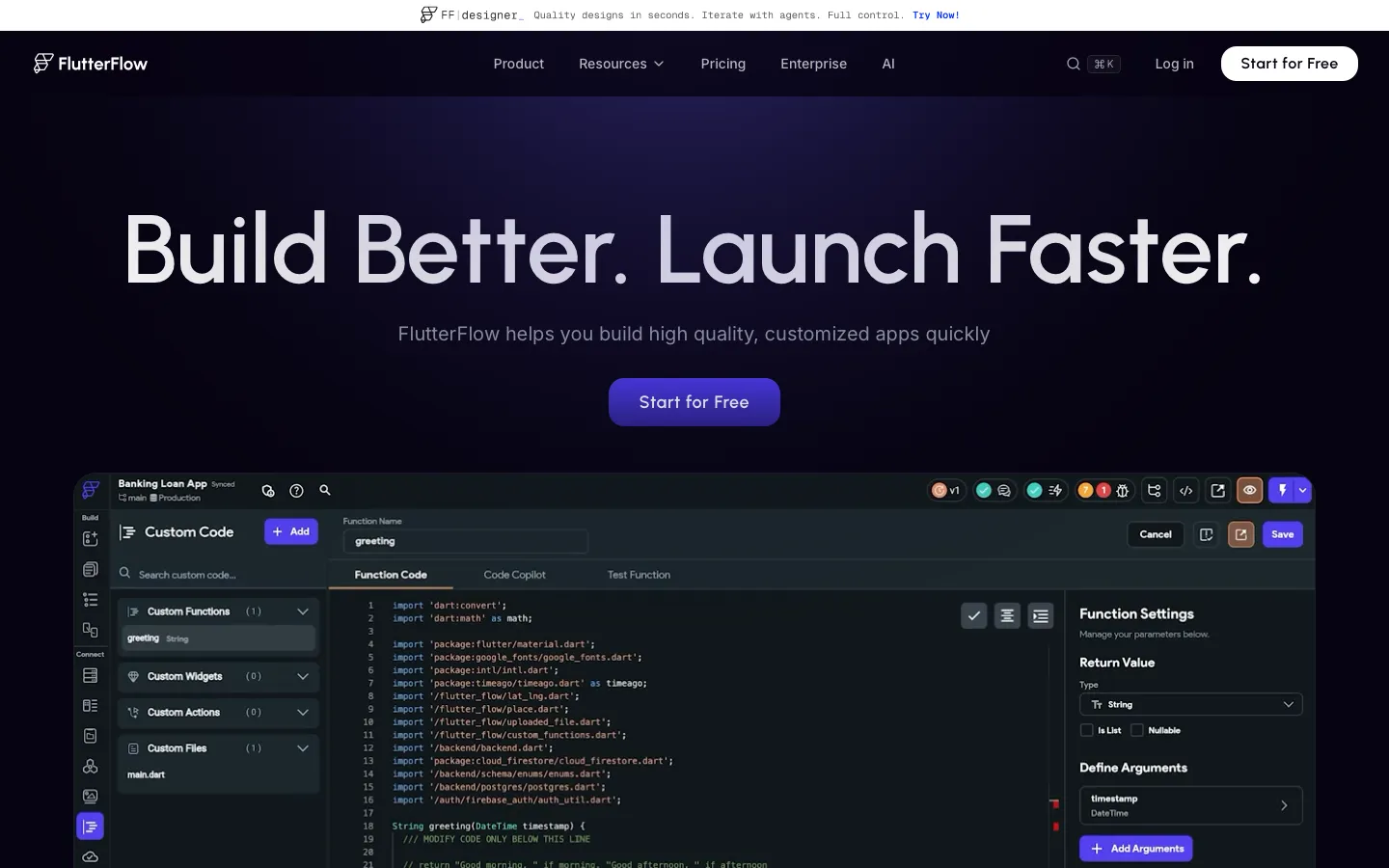Open the API Calls icon in the sidebar
The width and height of the screenshot is (1389, 868).
click(x=91, y=767)
